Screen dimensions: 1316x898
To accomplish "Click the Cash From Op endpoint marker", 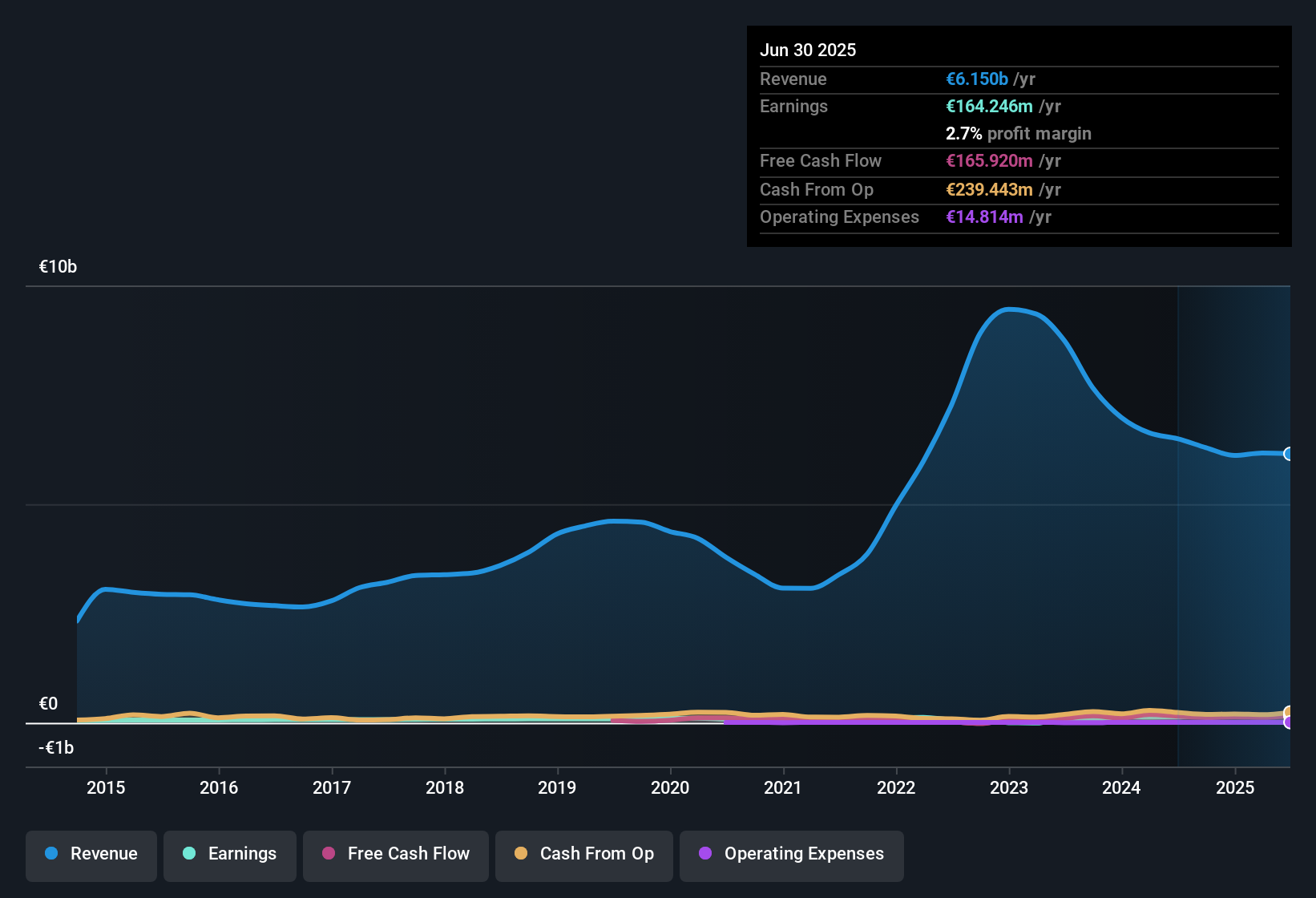I will click(1289, 710).
